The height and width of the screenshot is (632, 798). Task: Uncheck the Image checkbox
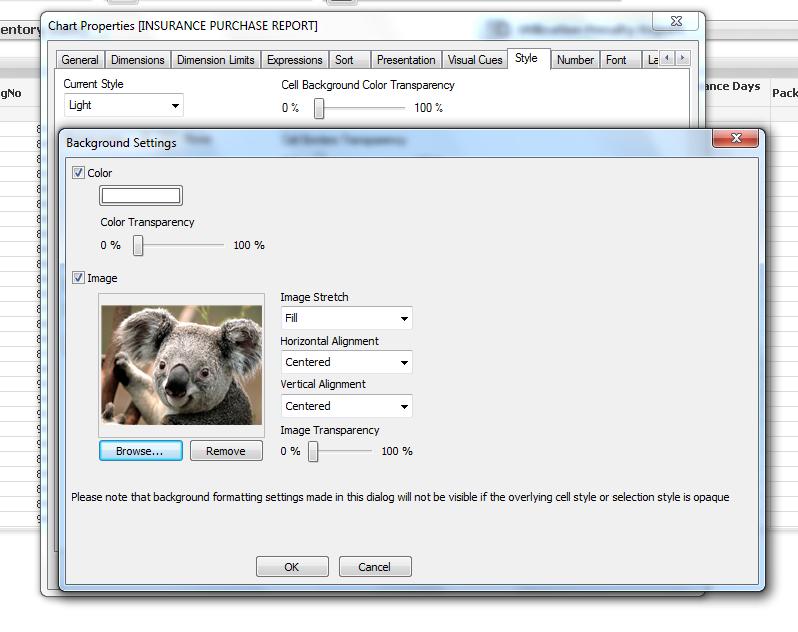click(x=78, y=278)
